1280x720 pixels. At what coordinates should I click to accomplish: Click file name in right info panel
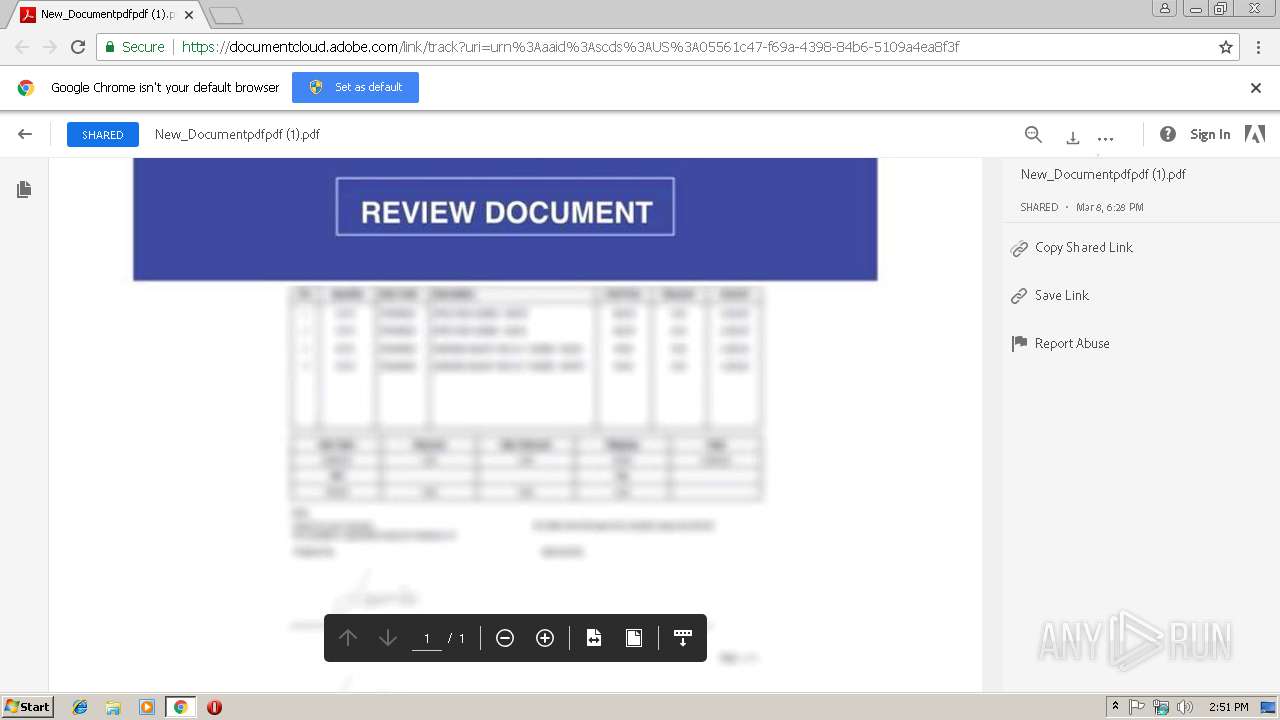(1103, 174)
